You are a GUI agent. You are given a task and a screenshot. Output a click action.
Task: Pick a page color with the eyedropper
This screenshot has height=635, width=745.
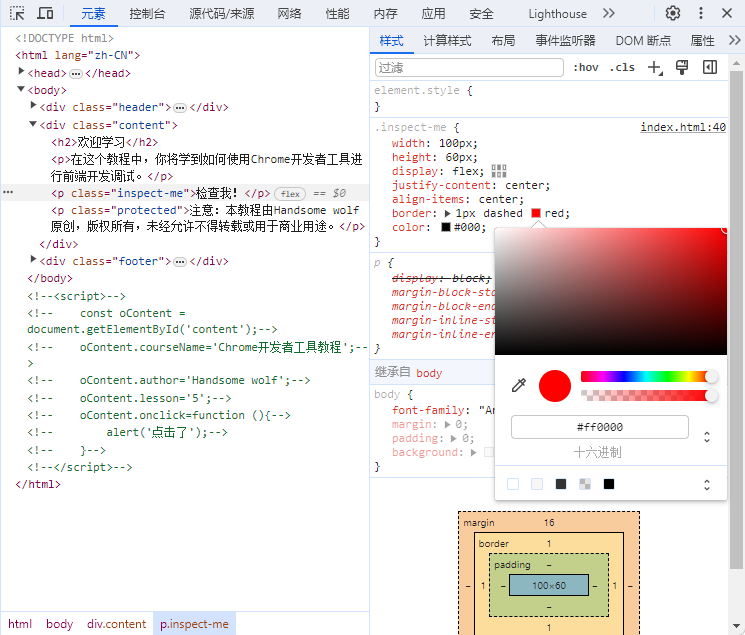(519, 385)
